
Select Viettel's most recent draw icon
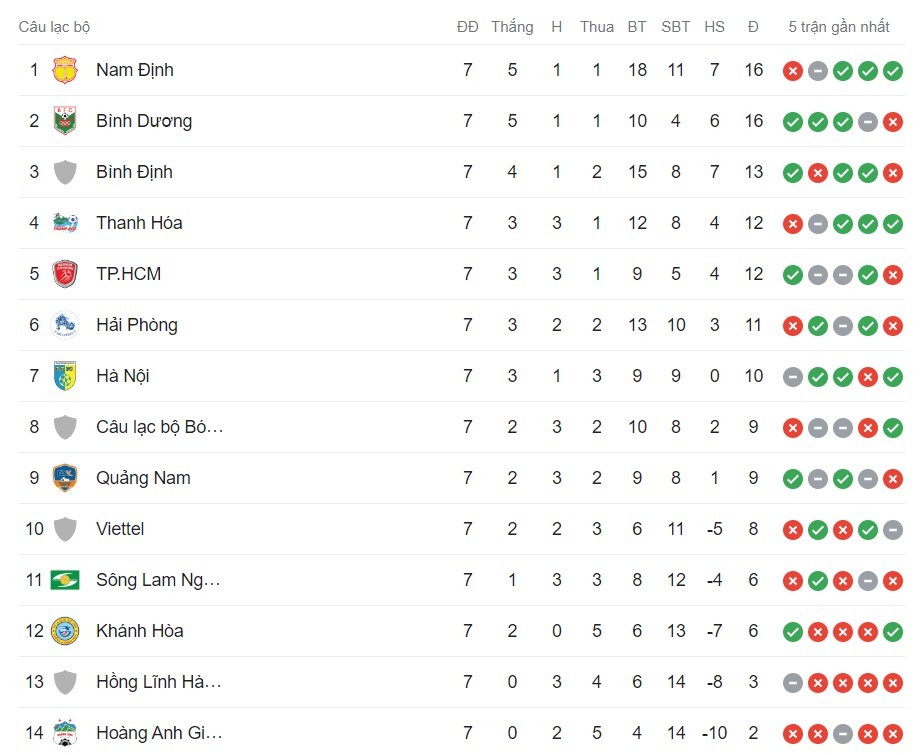(893, 529)
